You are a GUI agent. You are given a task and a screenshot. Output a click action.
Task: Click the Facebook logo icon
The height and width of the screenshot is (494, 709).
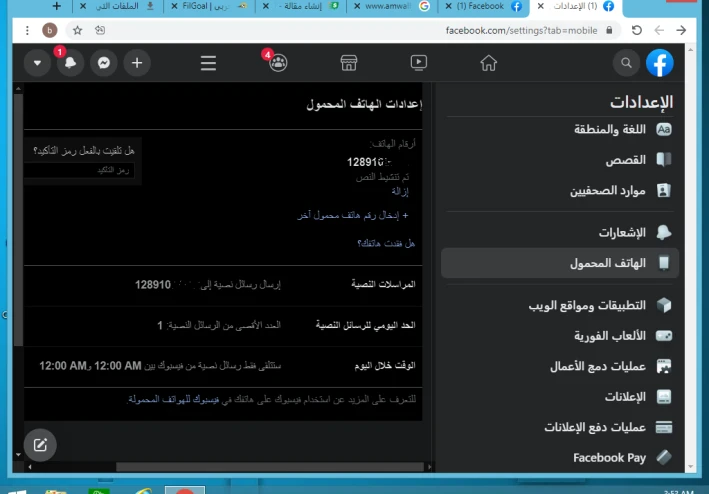[x=660, y=63]
